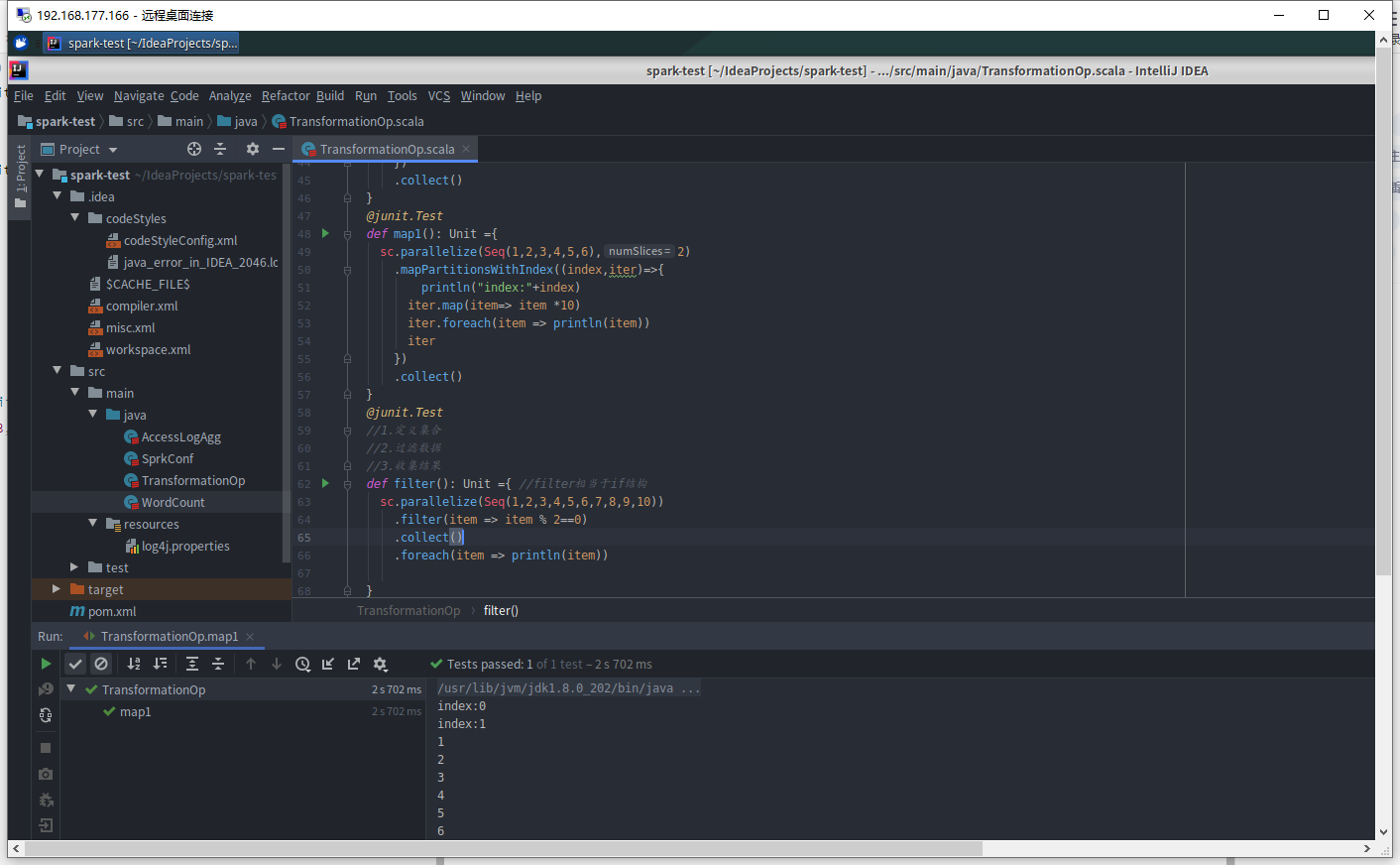The width and height of the screenshot is (1400, 865).
Task: Click the Exit run icon
Action: click(x=46, y=825)
